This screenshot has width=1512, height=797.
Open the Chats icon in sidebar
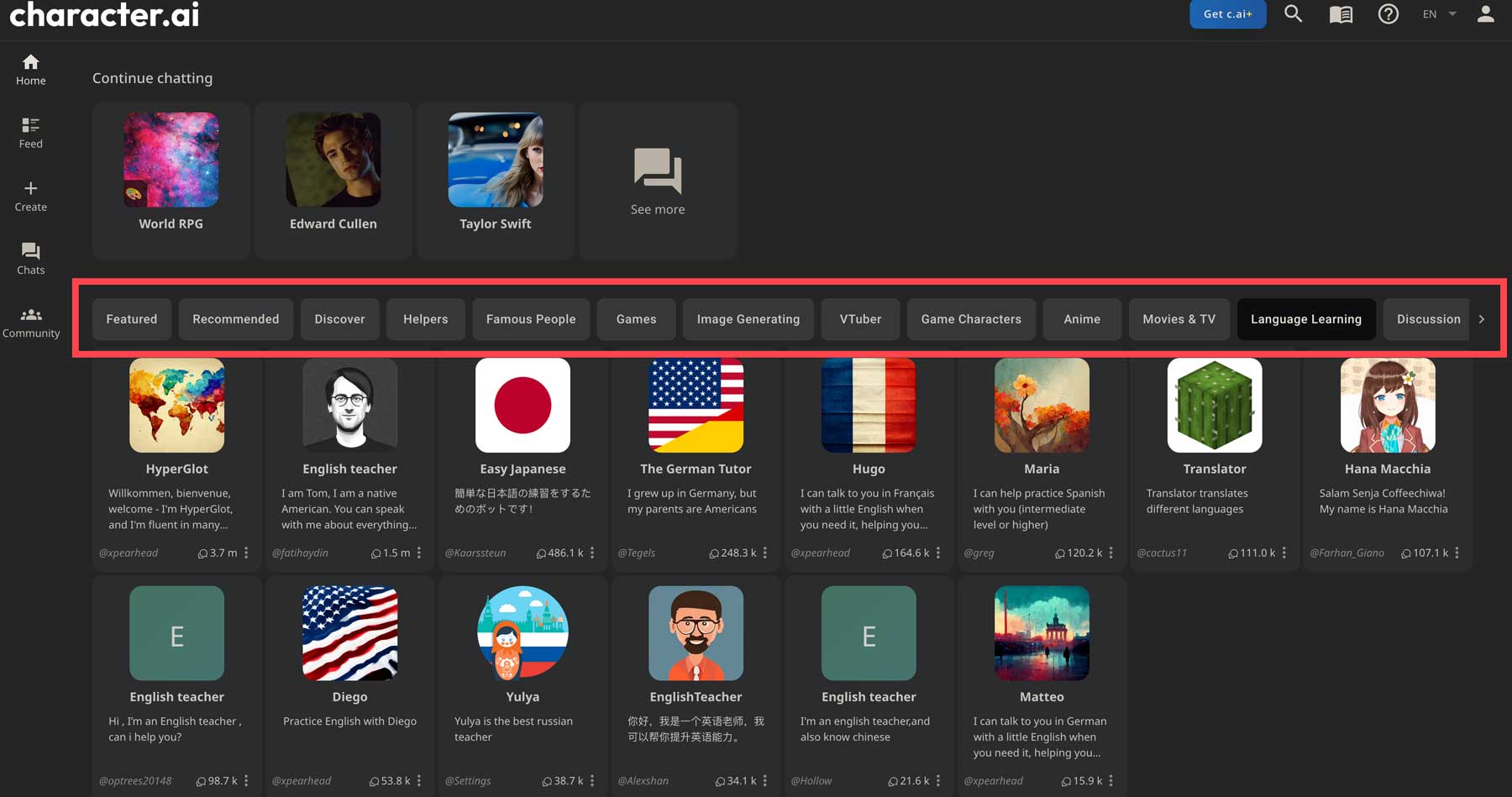pos(30,257)
